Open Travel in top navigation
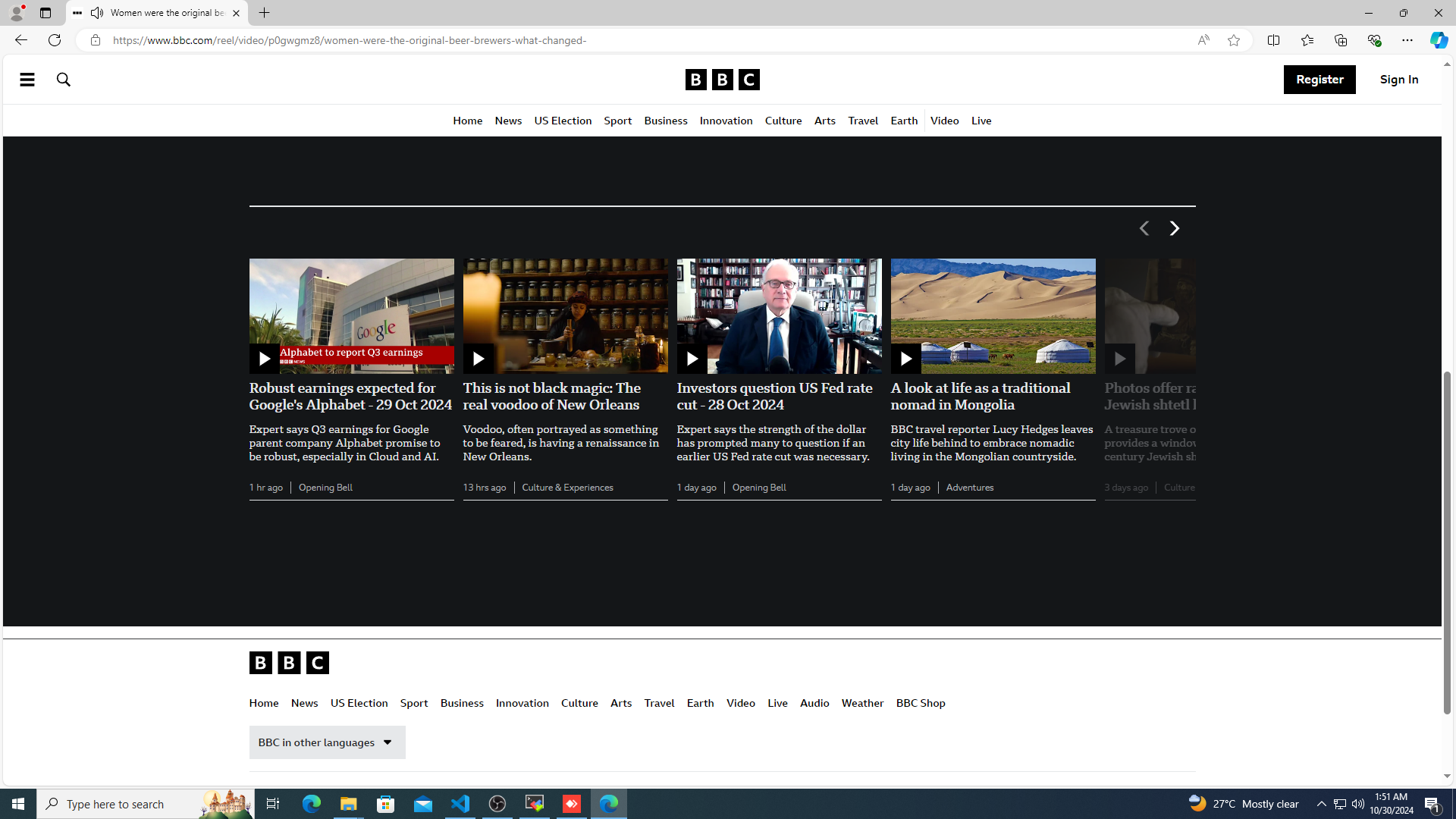 (863, 121)
